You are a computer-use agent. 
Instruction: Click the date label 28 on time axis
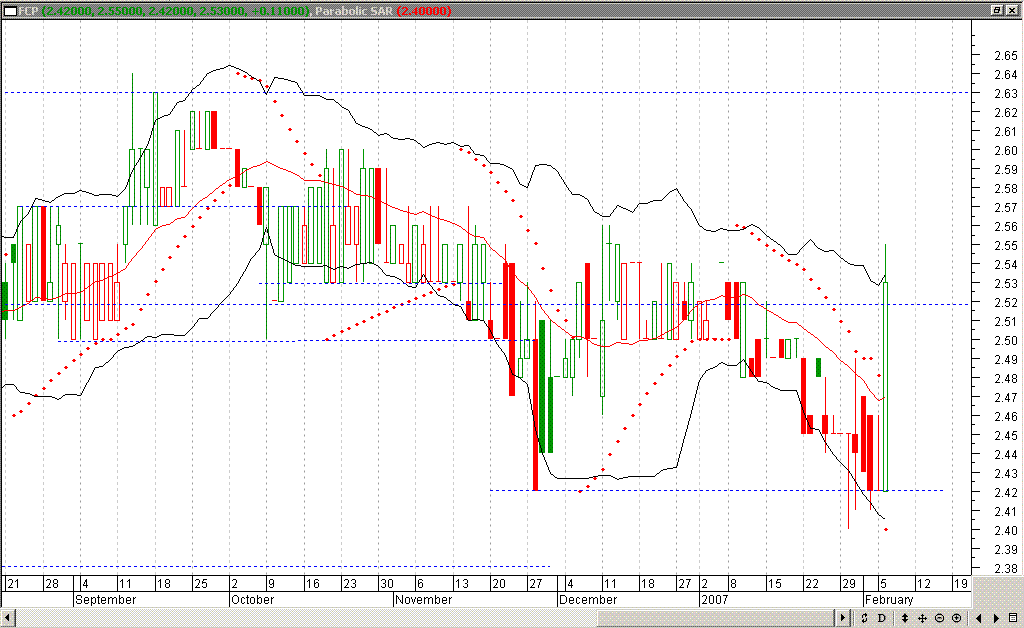52,584
